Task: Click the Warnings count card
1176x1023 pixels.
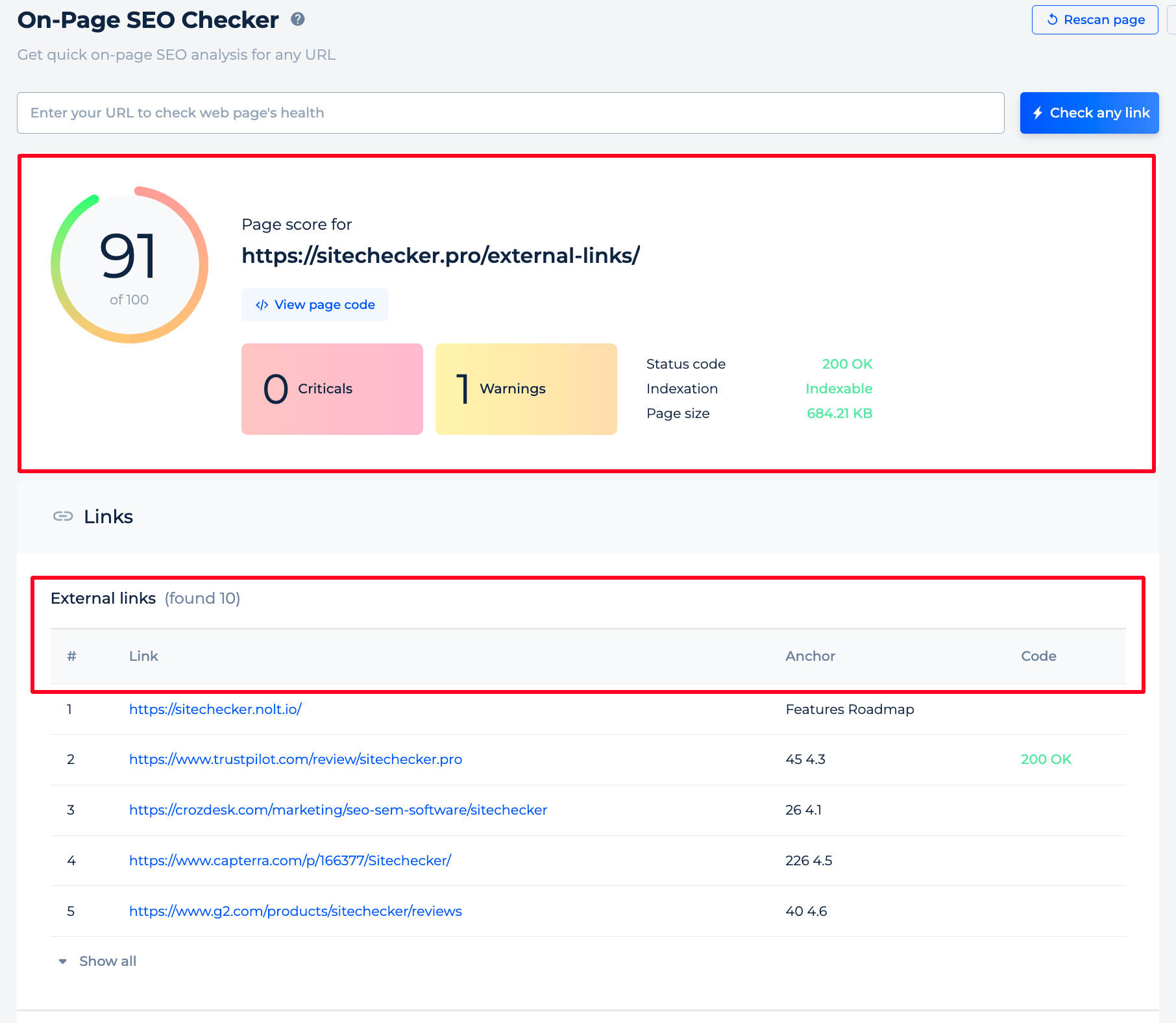Action: (526, 389)
